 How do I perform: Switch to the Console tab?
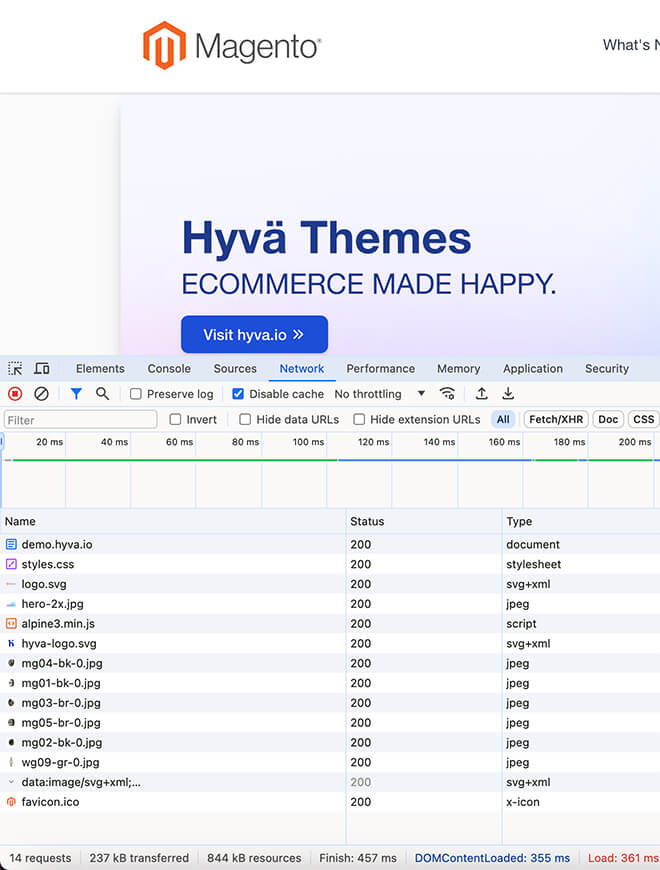(169, 368)
